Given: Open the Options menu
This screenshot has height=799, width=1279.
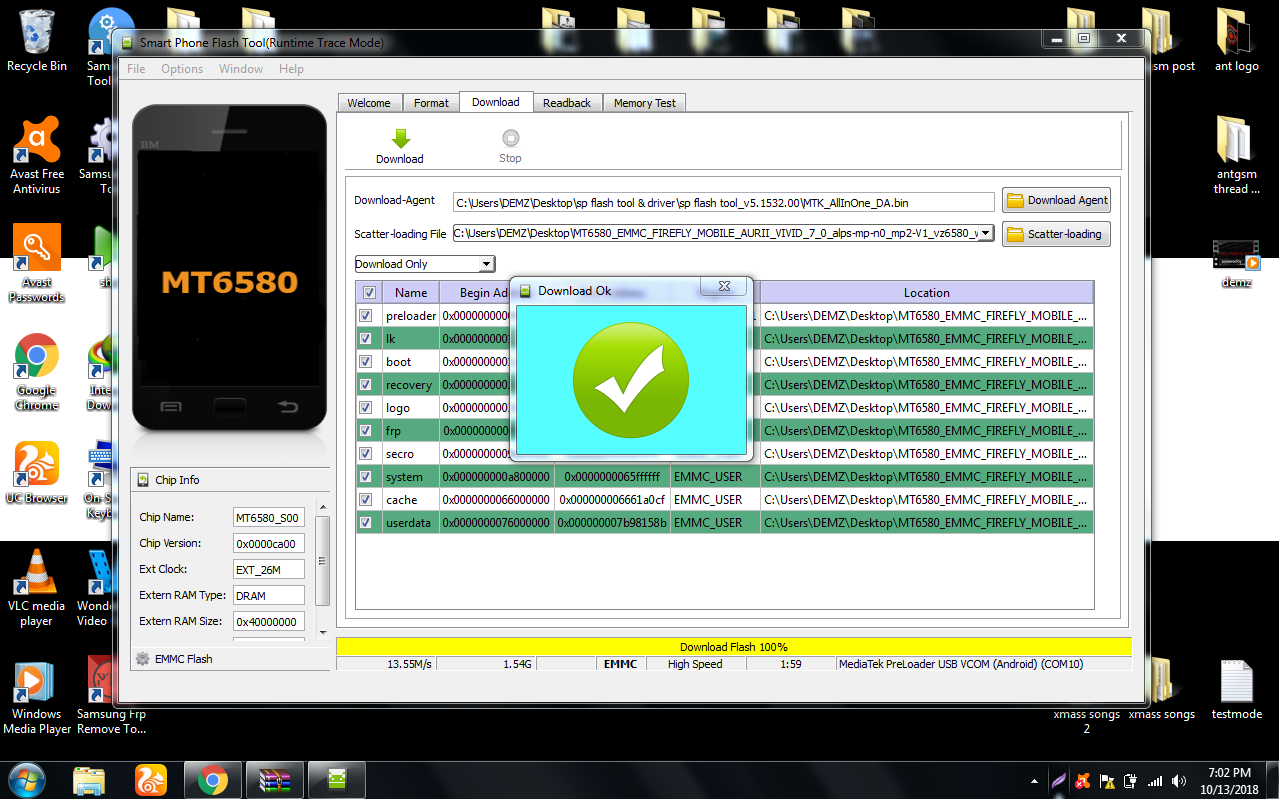Looking at the screenshot, I should click(182, 69).
